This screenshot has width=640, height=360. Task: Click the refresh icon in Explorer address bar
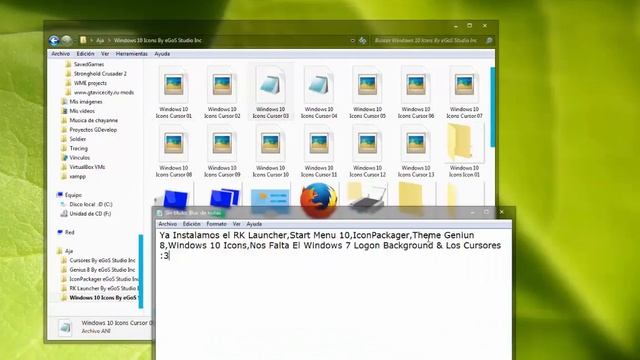point(362,40)
